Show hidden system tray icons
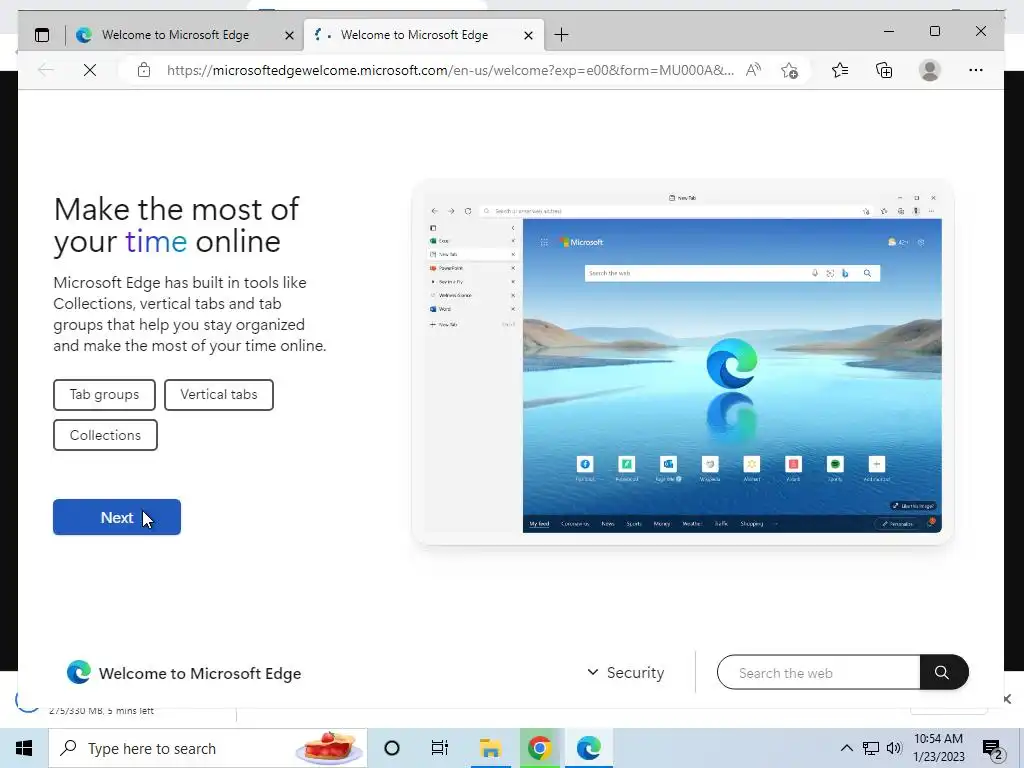 pyautogui.click(x=846, y=748)
